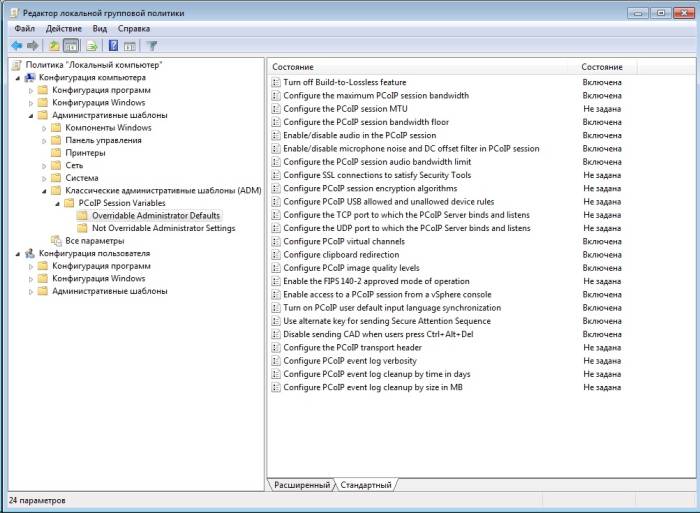The image size is (700, 513).
Task: Click the policy icon for Configure PCoIP image quality levels
Action: tap(276, 268)
